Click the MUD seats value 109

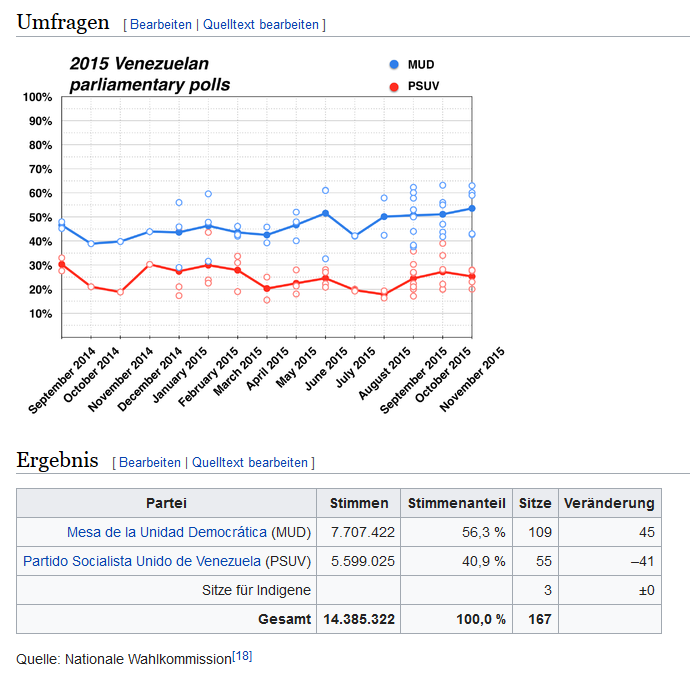pos(540,532)
